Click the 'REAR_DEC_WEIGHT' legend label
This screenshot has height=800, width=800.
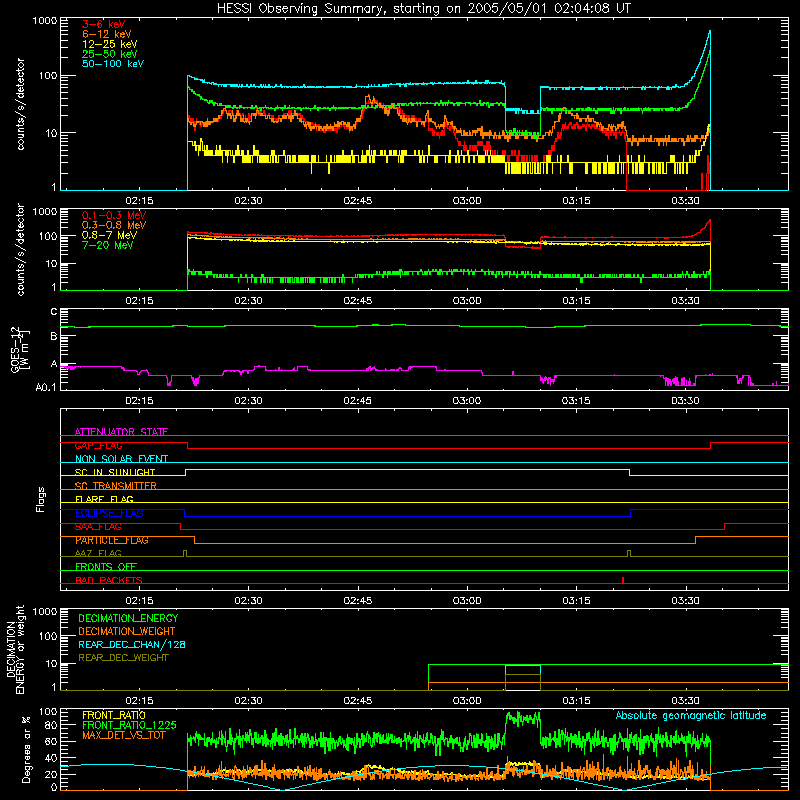(x=123, y=658)
